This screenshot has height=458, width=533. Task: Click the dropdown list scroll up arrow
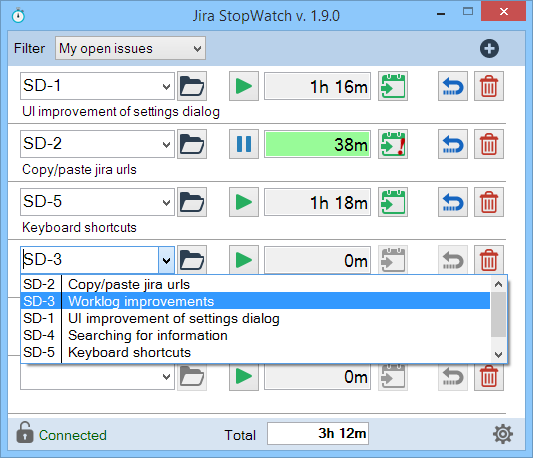(498, 284)
